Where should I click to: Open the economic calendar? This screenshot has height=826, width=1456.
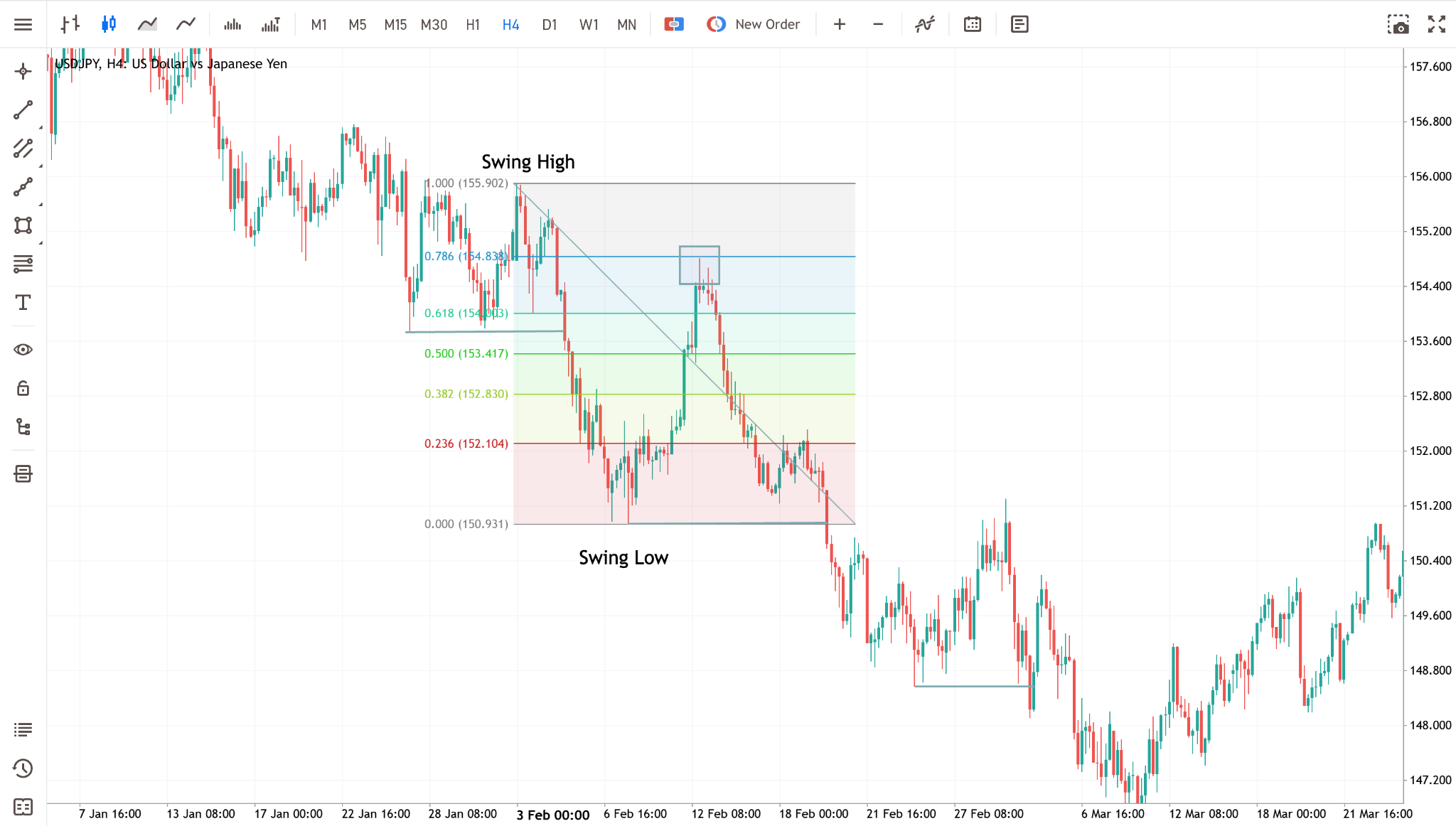pyautogui.click(x=973, y=24)
